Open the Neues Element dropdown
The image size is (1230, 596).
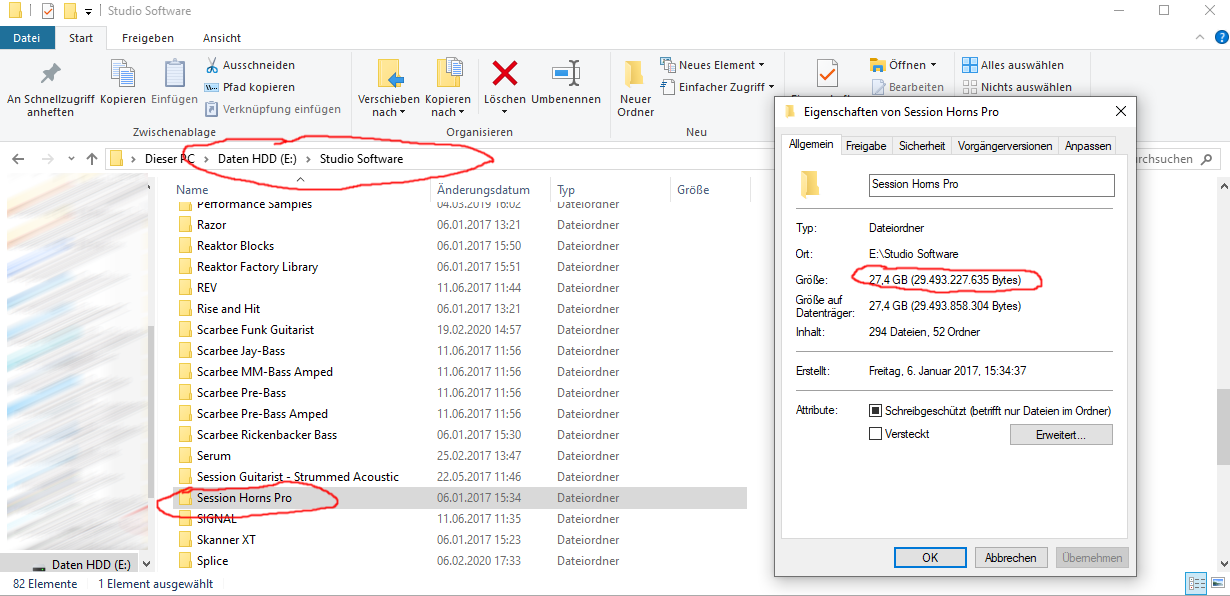712,65
